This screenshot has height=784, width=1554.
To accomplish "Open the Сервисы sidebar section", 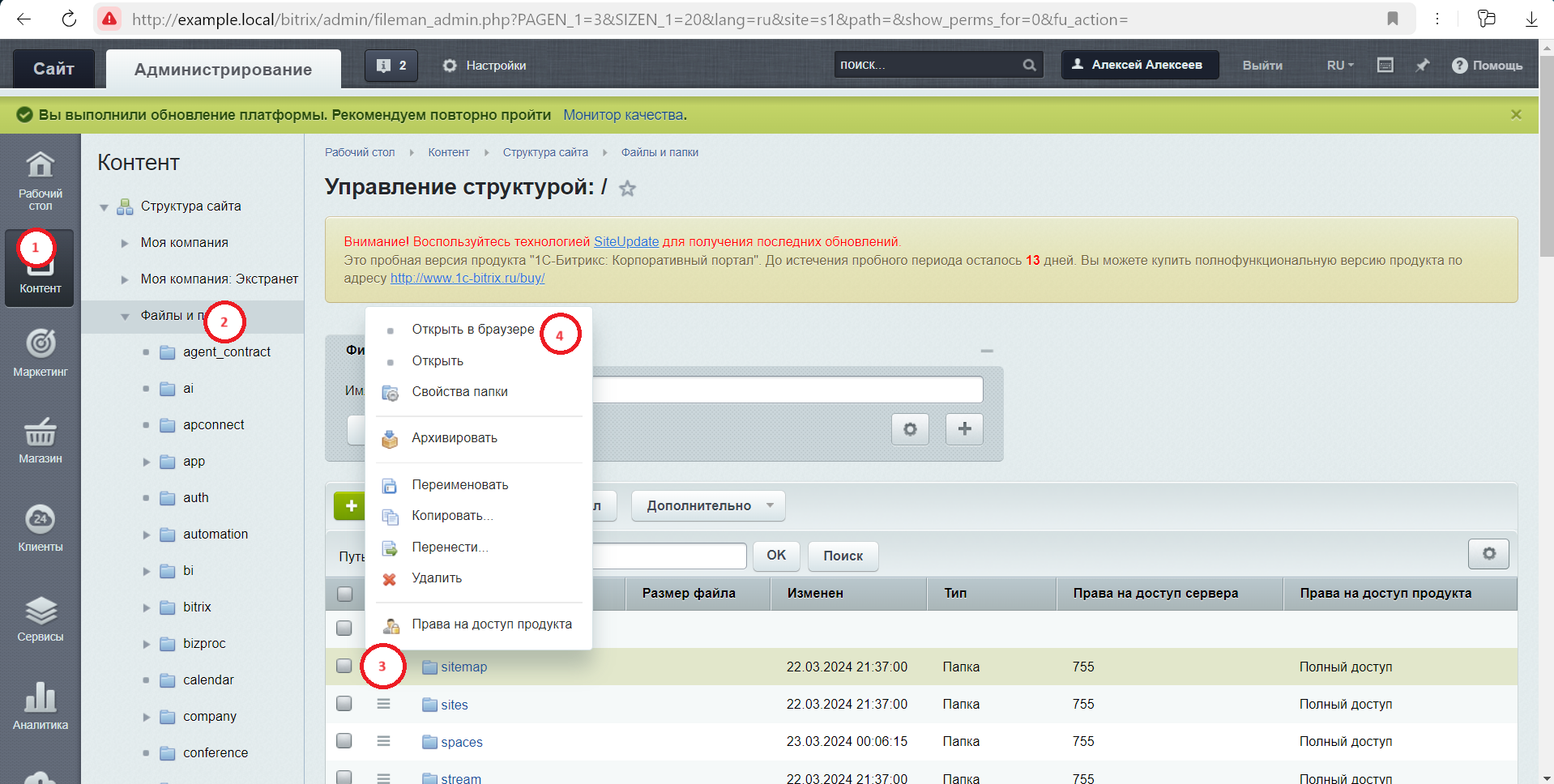I will 41,618.
